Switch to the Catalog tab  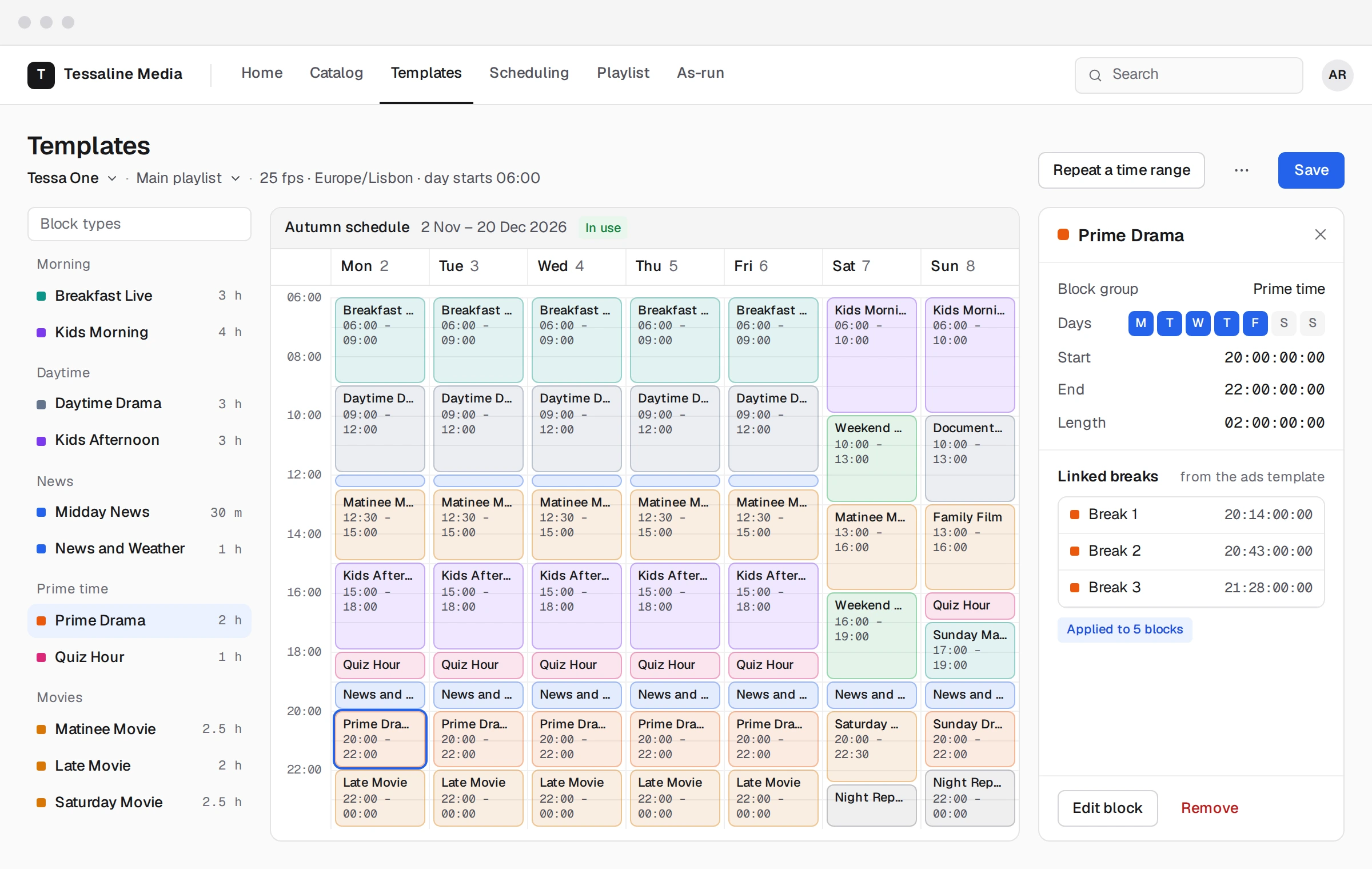tap(336, 73)
